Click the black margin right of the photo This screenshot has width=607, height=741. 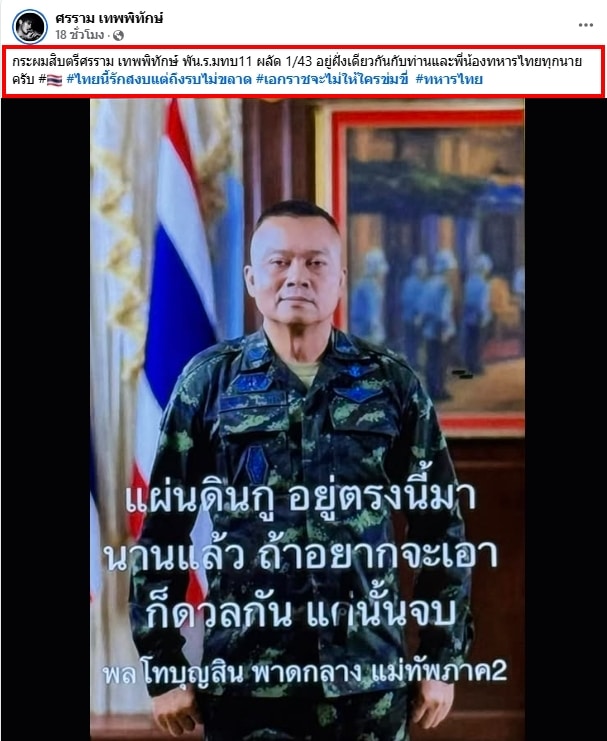point(565,419)
